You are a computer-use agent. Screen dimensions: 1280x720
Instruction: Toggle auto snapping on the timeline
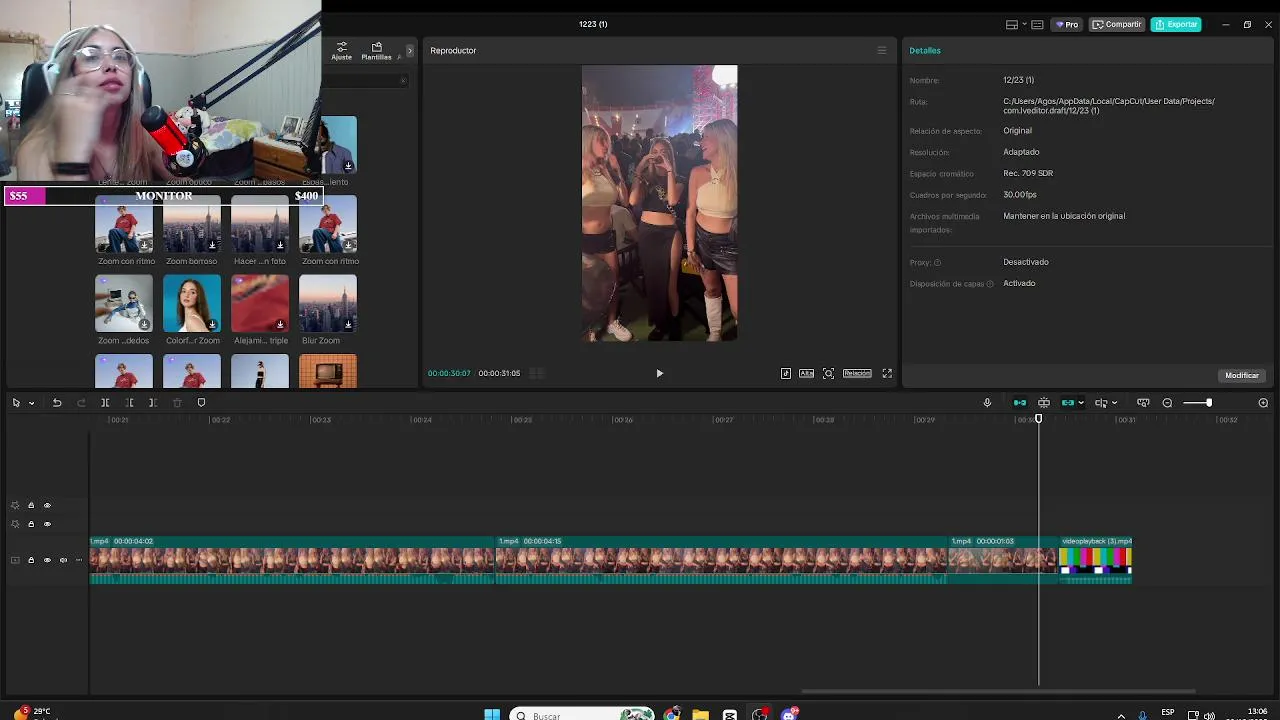[1044, 403]
